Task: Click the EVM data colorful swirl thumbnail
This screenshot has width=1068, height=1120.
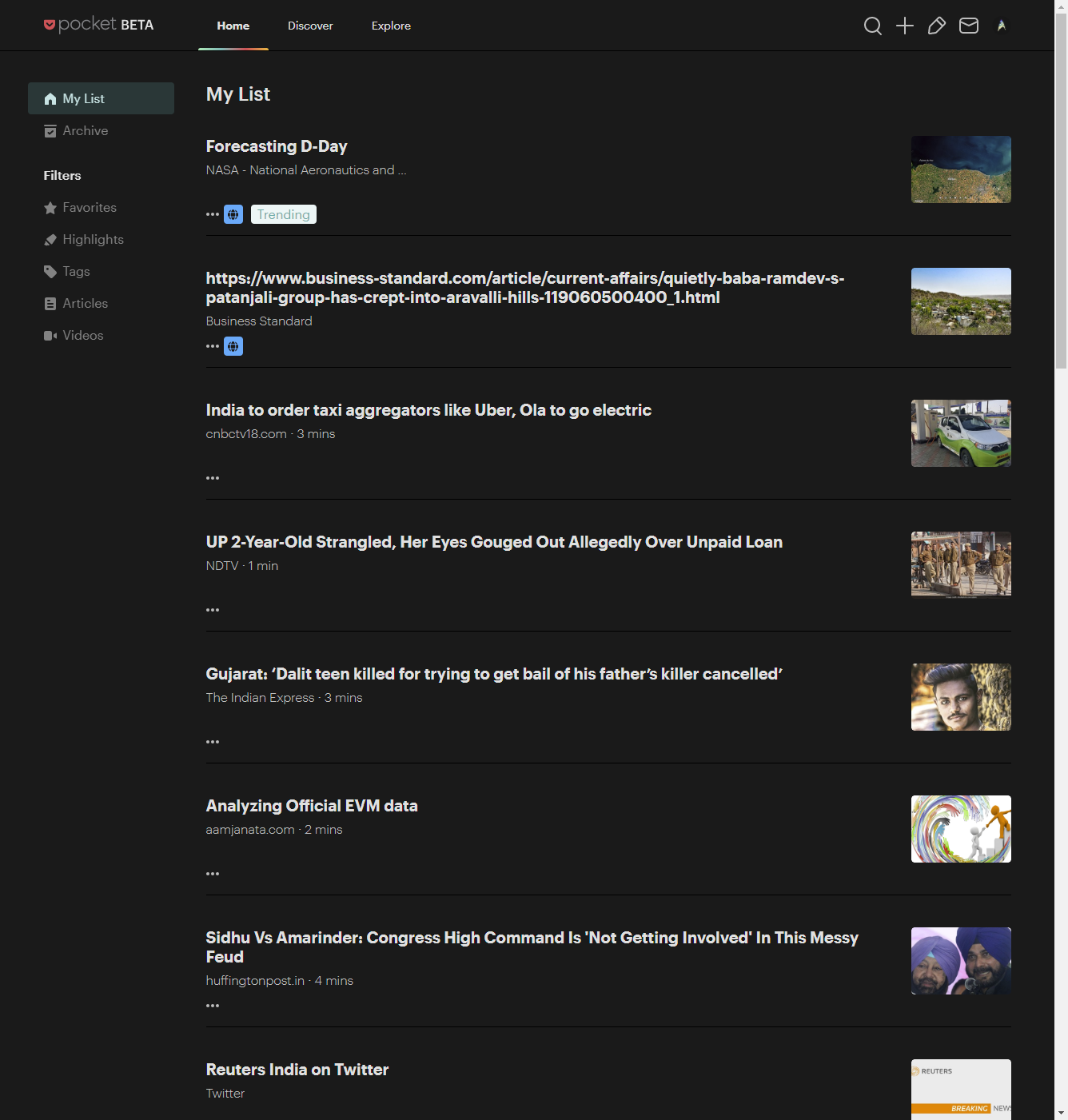Action: (x=961, y=829)
